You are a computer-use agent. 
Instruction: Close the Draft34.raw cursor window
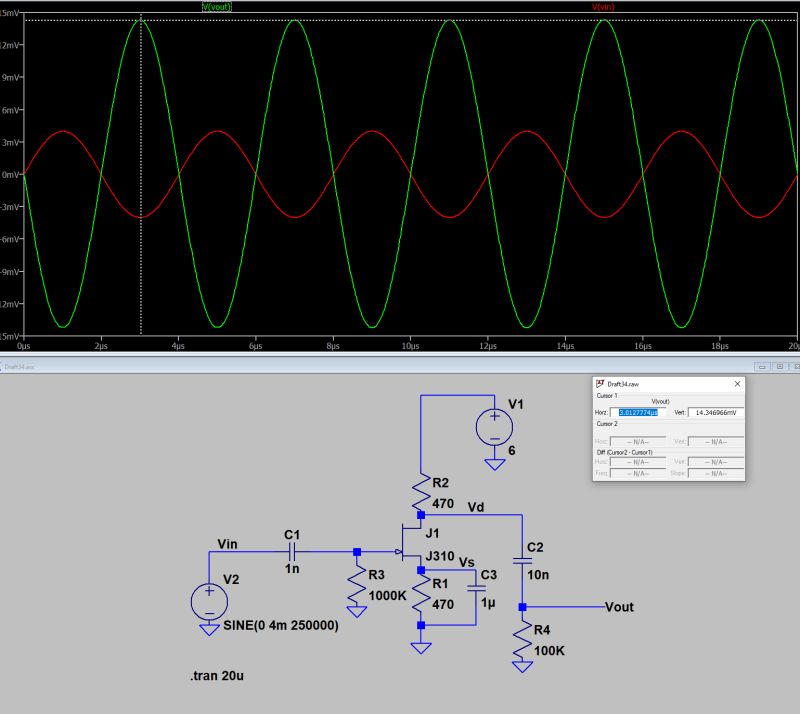click(x=737, y=384)
